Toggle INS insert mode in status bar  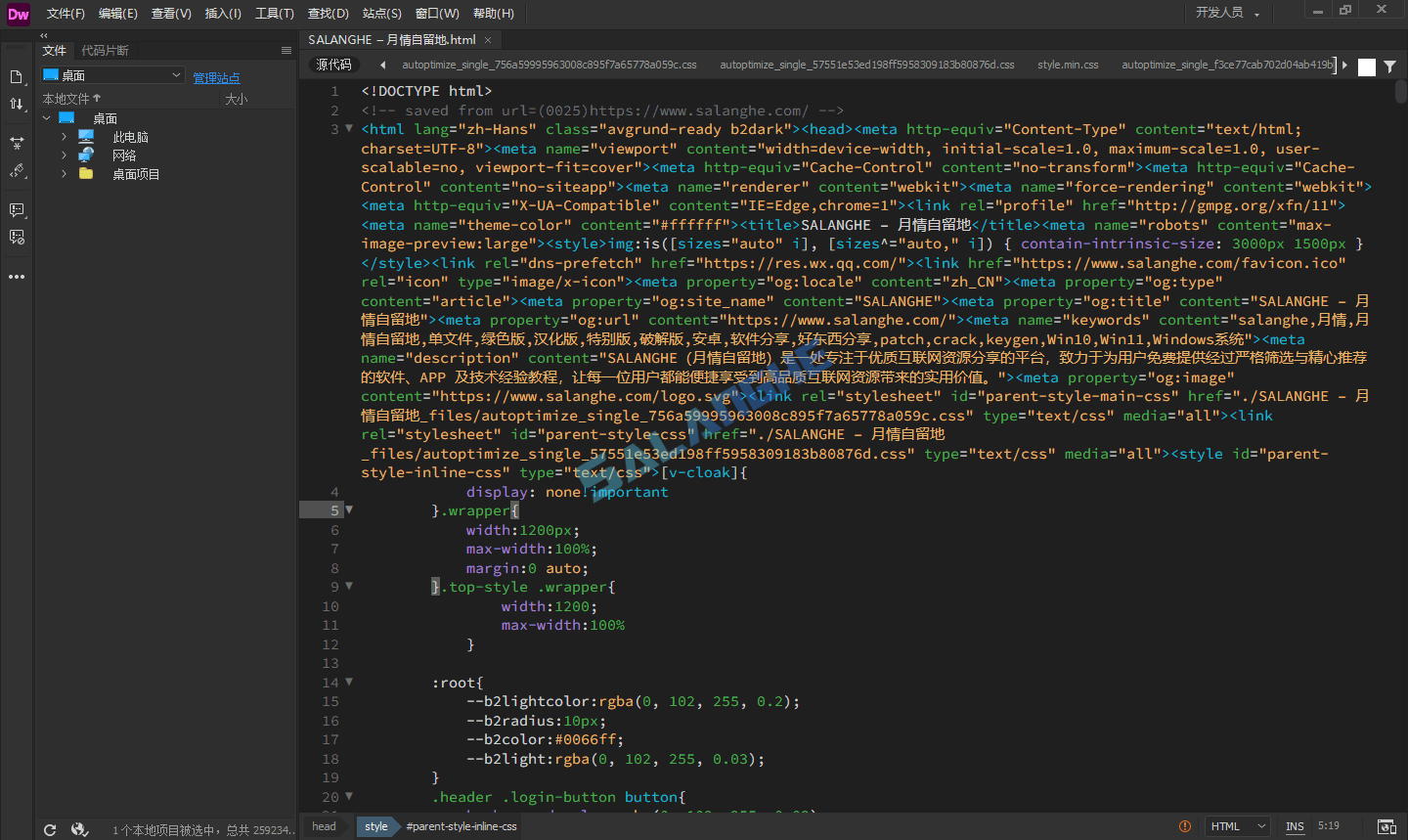pos(1295,826)
